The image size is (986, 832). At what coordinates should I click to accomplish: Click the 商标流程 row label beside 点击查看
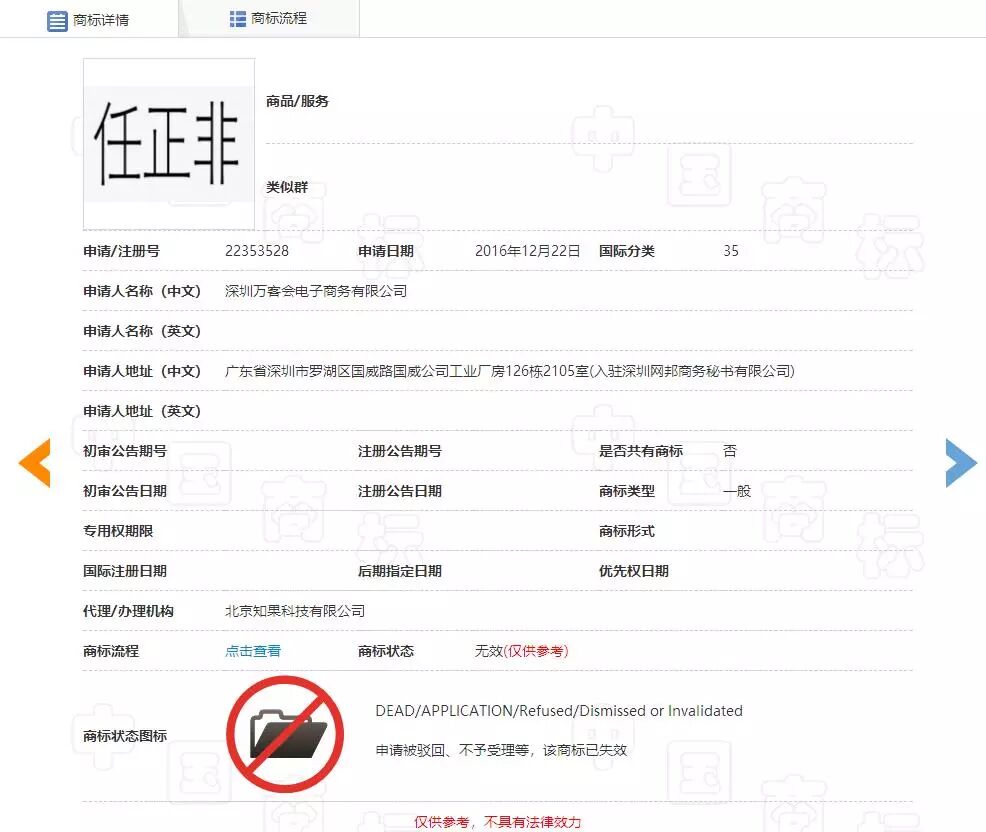(x=111, y=651)
